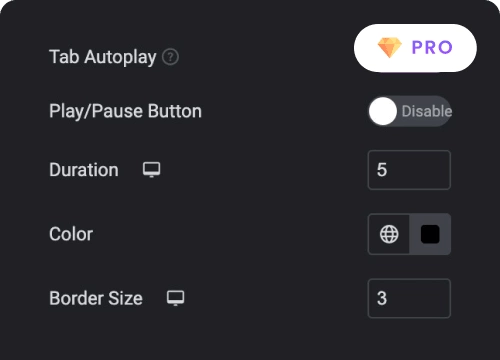Open the globe global color icon
Viewport: 500px width, 360px height.
[x=389, y=234]
